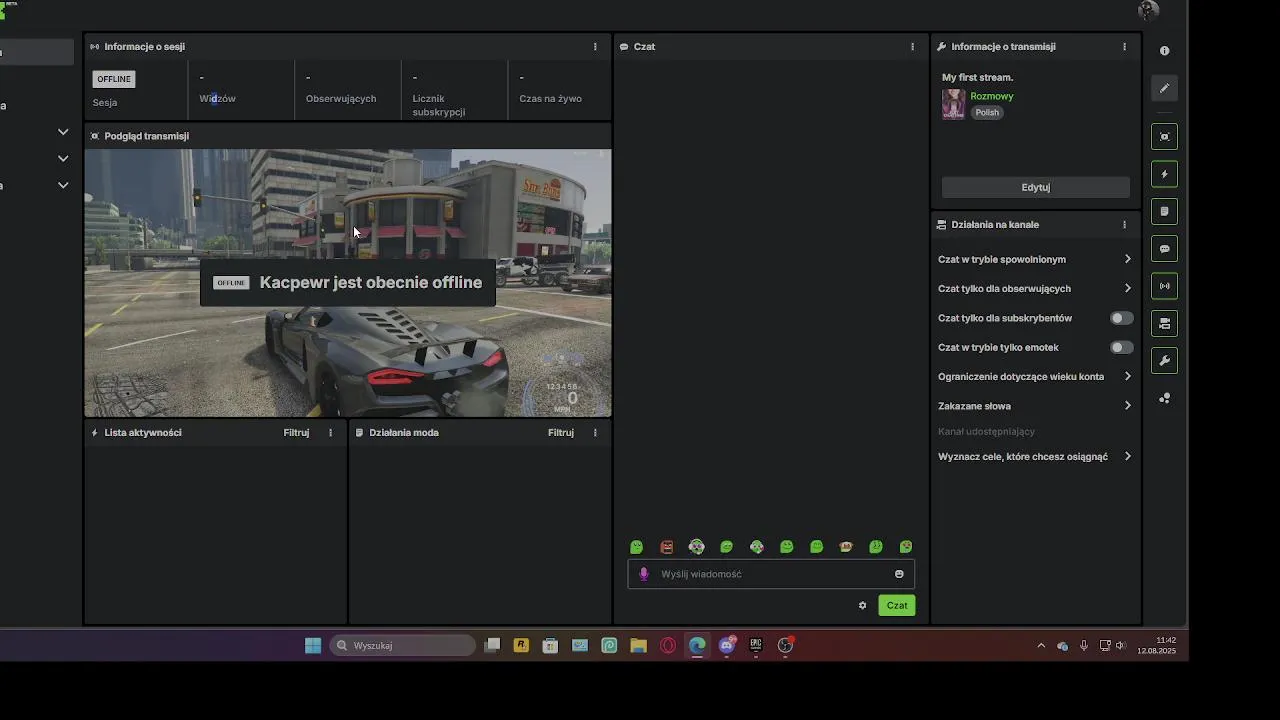
Task: Click the My first stream. title text
Action: (977, 77)
